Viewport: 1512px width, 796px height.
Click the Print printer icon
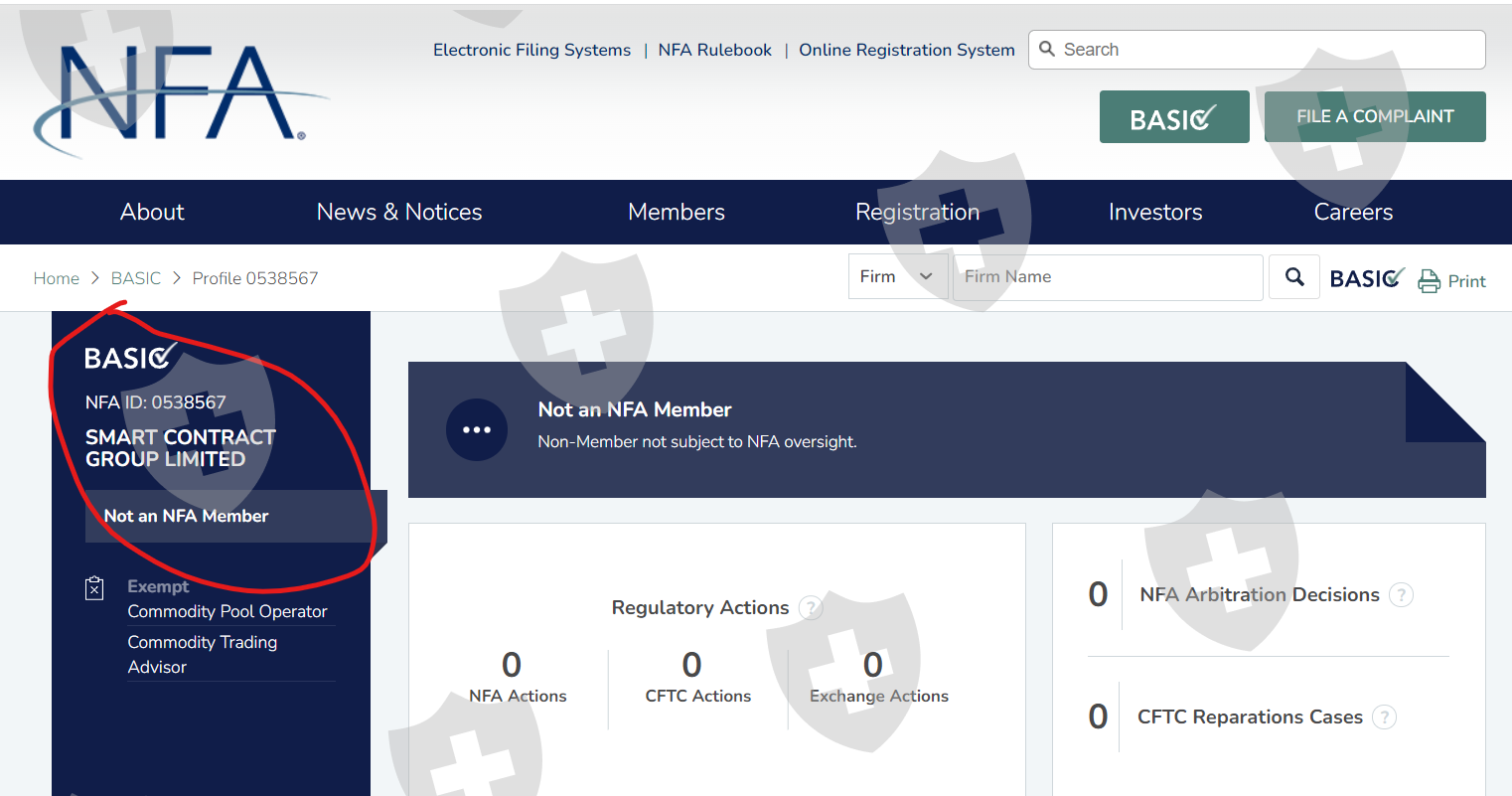(1429, 281)
